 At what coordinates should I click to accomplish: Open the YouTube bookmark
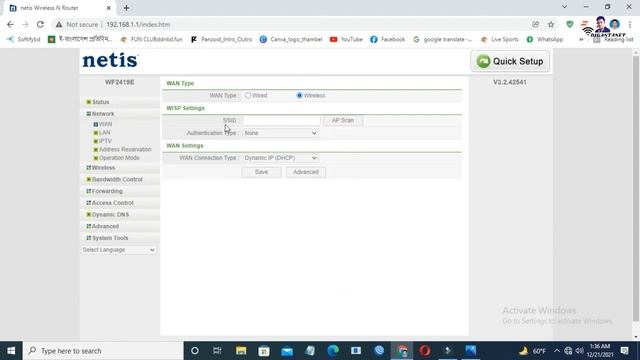tap(346, 39)
